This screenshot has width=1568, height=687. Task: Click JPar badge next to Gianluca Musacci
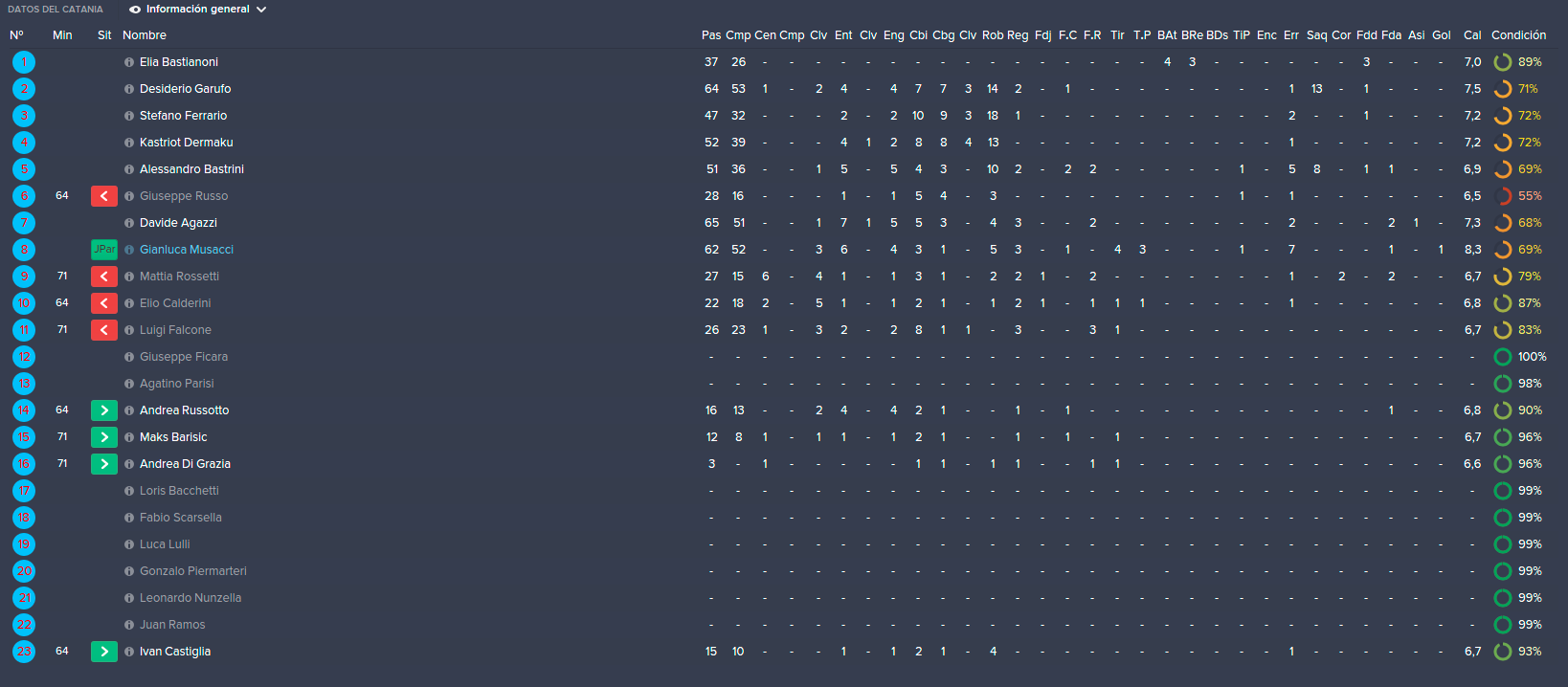(x=104, y=250)
